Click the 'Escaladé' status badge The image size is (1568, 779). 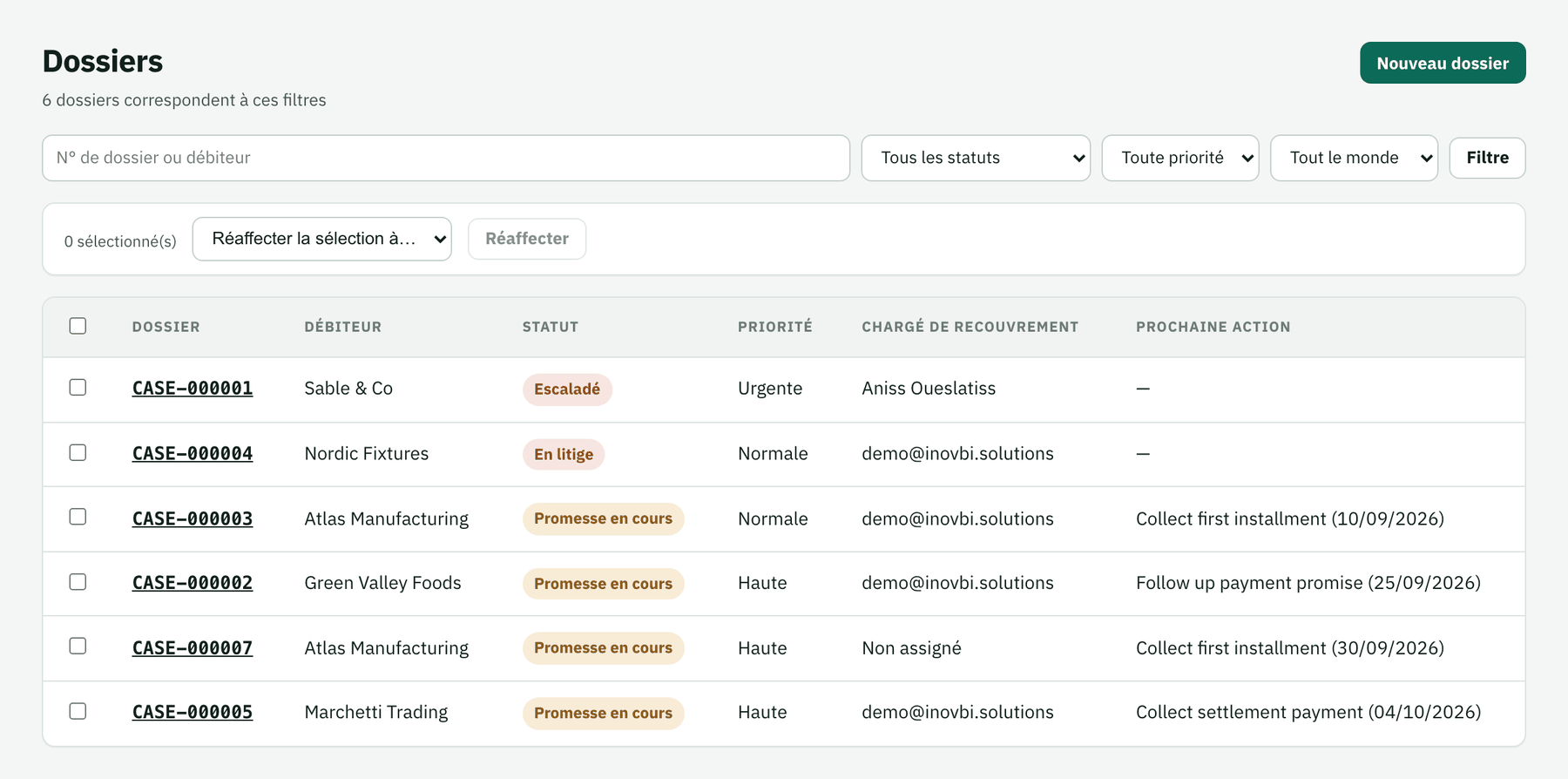coord(567,389)
